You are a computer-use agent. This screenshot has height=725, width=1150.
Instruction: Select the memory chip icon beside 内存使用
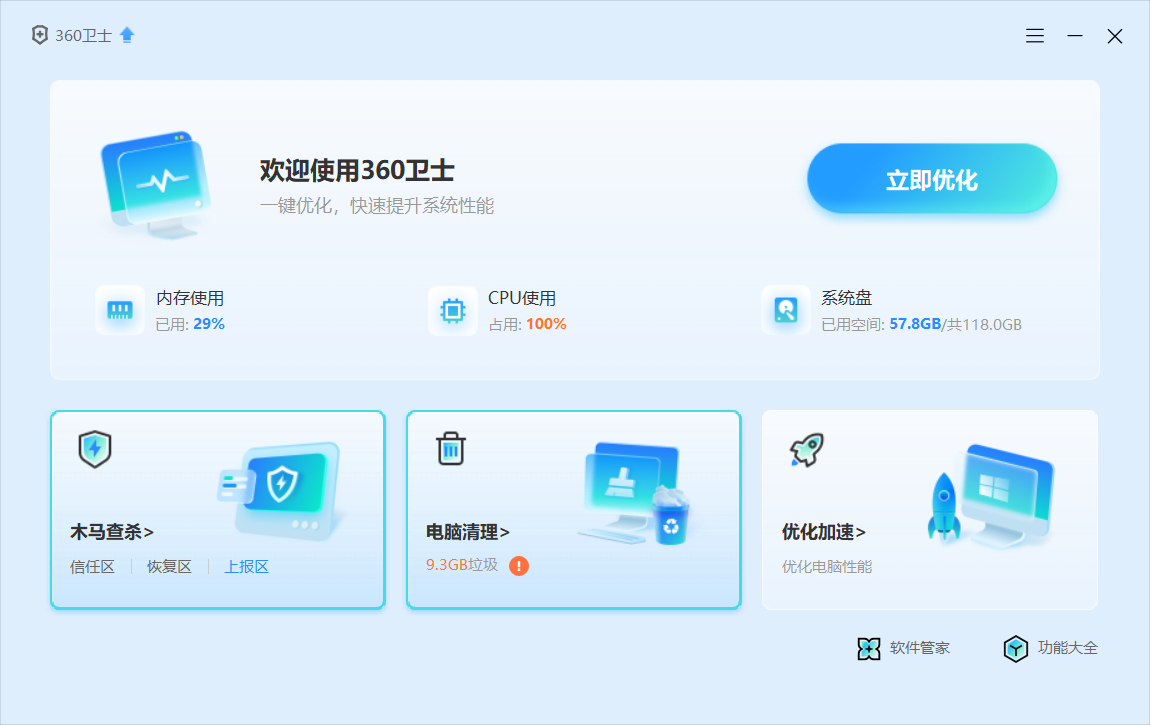click(x=120, y=310)
